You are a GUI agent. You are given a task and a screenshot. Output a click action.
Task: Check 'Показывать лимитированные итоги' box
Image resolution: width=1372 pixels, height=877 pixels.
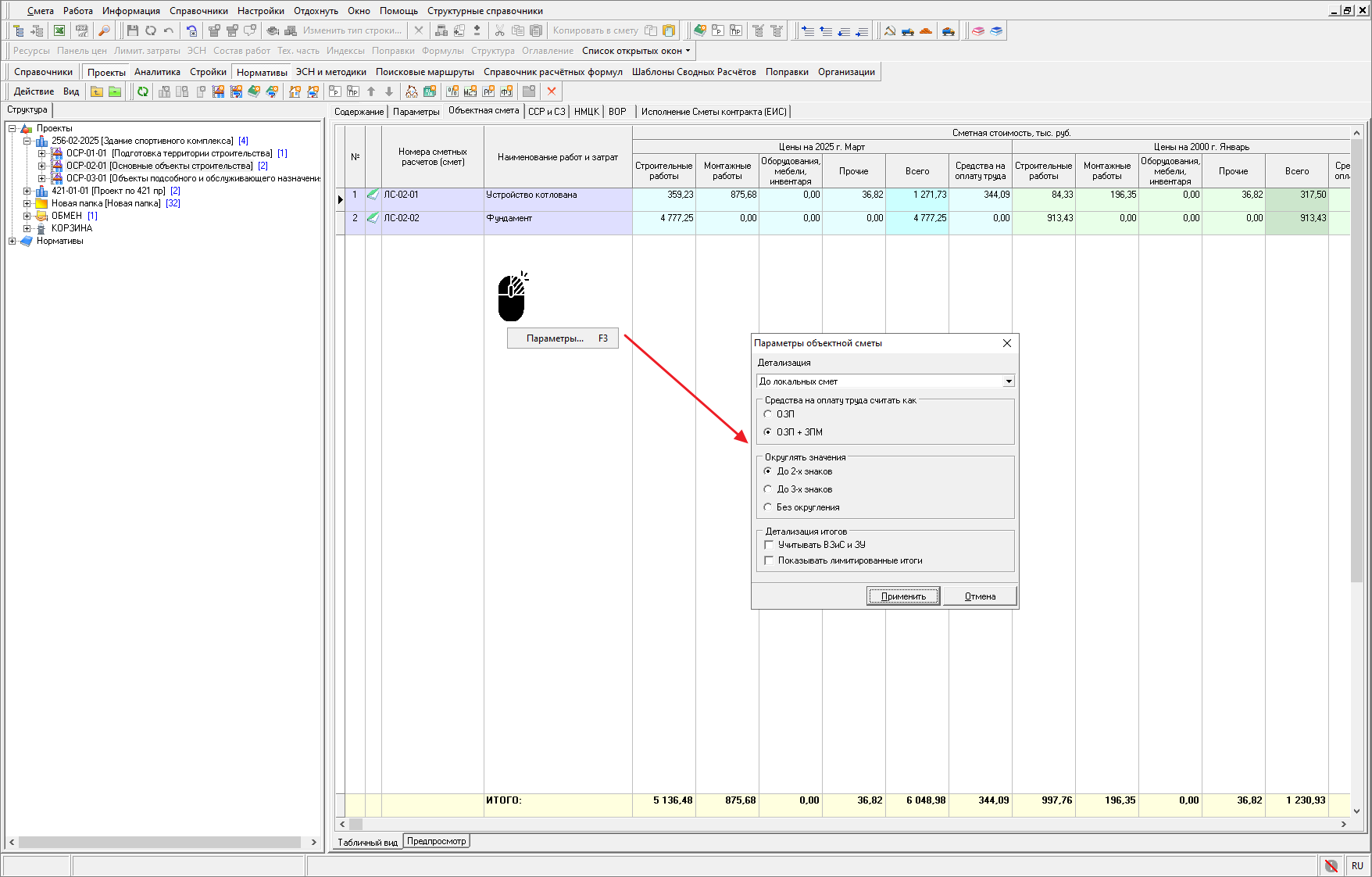769,560
